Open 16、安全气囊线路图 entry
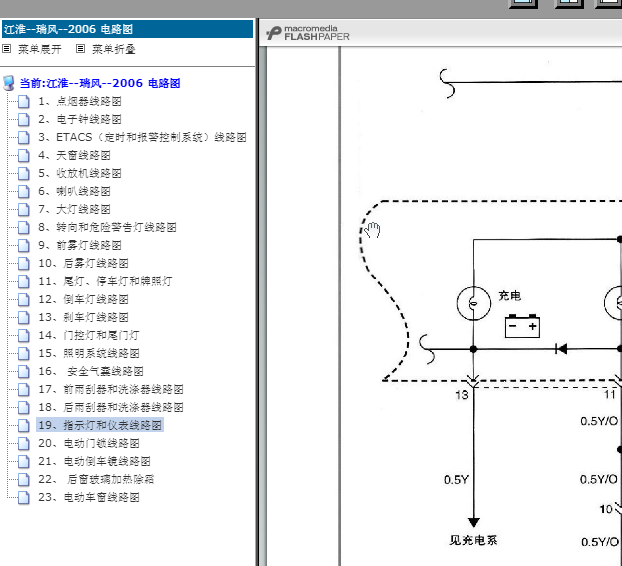Viewport: 622px width, 566px height. tap(91, 372)
